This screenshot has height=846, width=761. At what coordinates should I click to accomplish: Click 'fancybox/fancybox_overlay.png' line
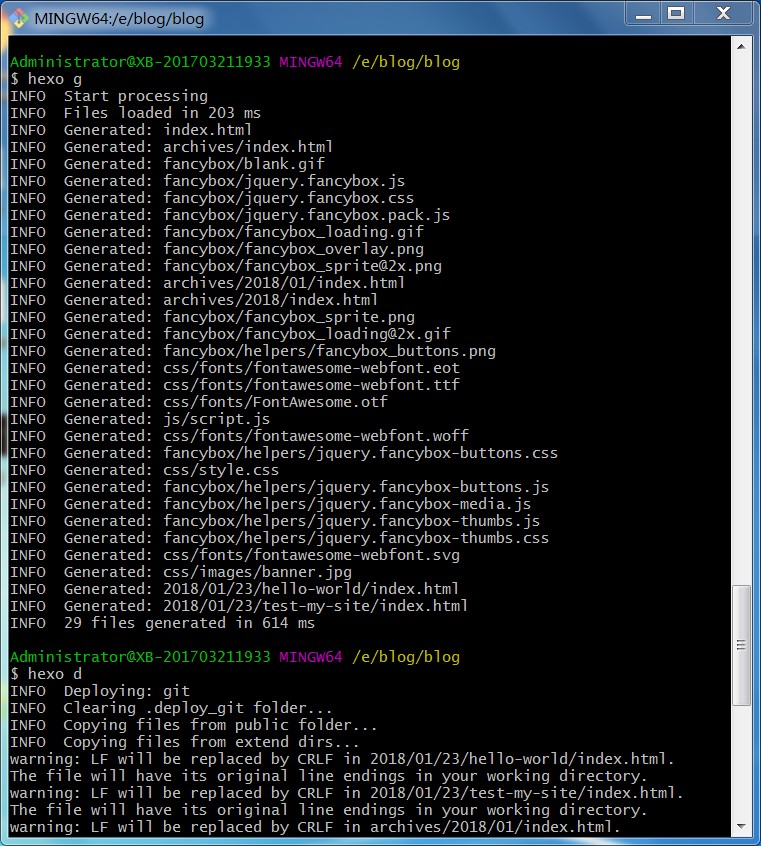pyautogui.click(x=217, y=249)
